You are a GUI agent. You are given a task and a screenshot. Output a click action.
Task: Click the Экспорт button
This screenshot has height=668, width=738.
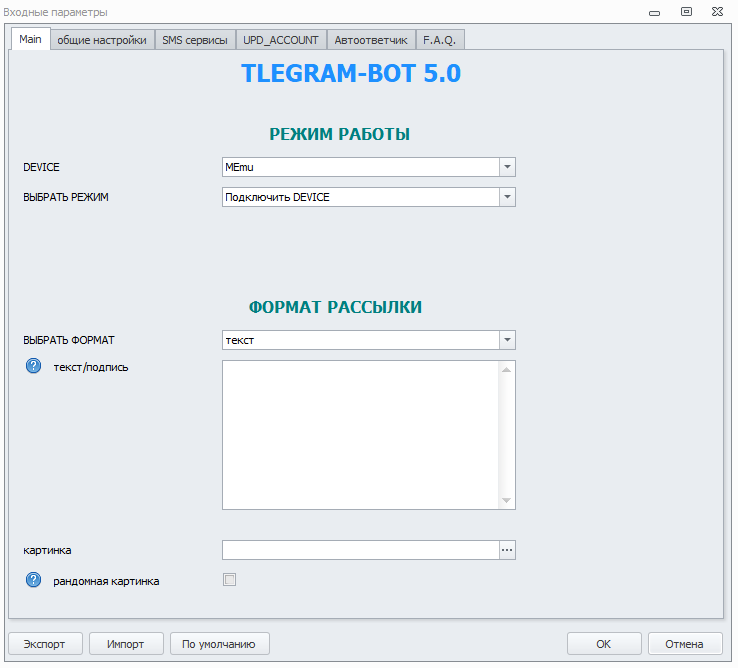(x=45, y=644)
